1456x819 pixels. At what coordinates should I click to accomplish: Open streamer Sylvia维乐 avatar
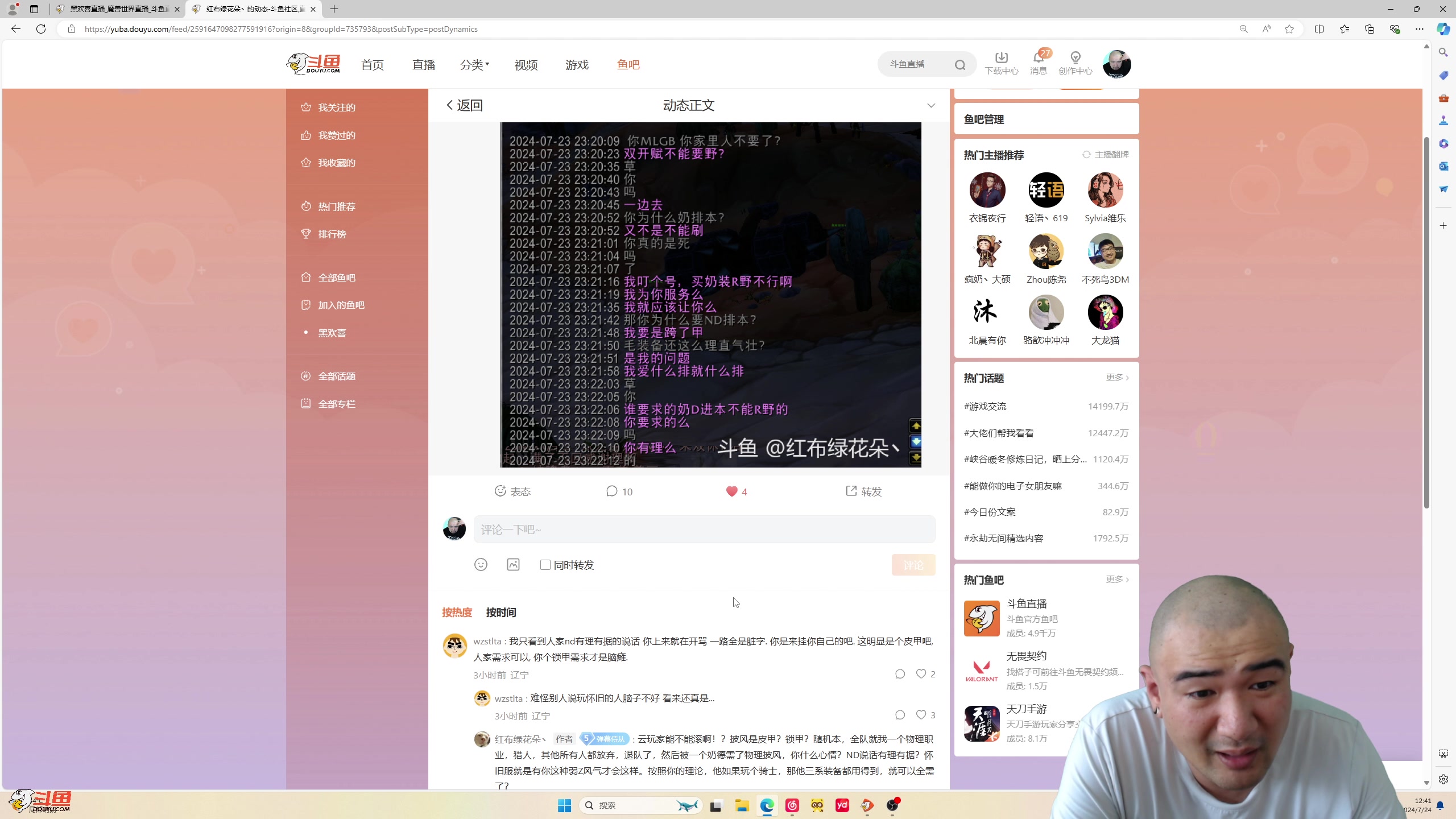click(x=1105, y=190)
